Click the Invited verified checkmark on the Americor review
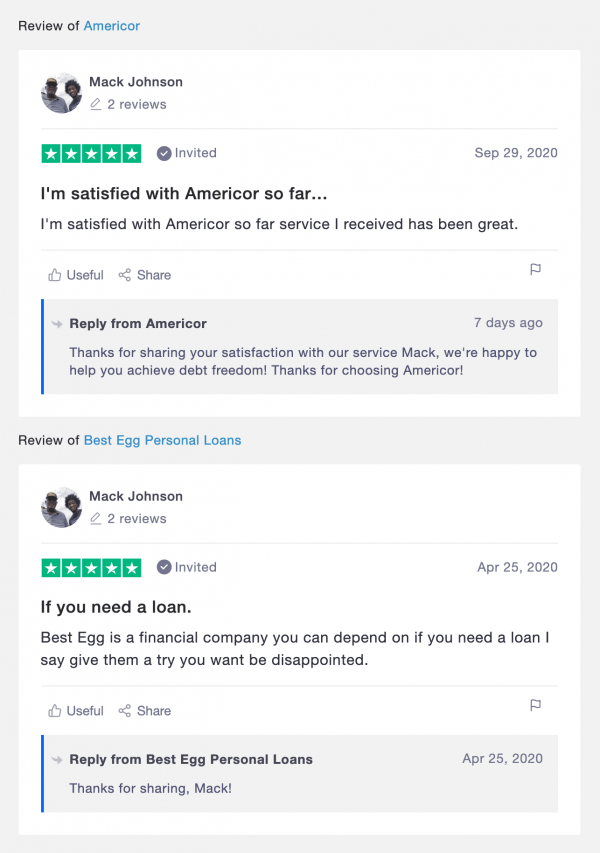Viewport: 600px width, 853px height. pos(164,153)
